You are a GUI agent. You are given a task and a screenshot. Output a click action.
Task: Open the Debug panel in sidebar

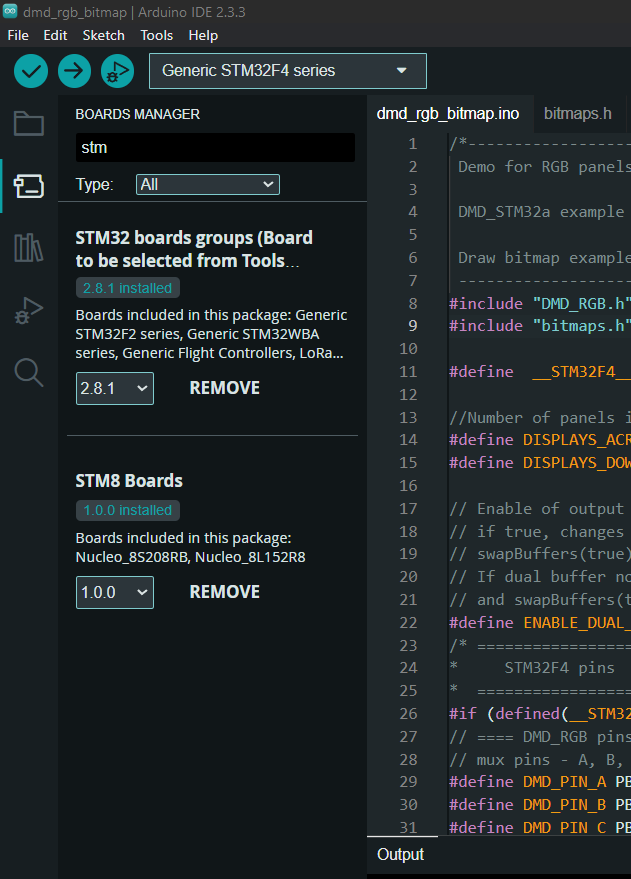pyautogui.click(x=28, y=310)
